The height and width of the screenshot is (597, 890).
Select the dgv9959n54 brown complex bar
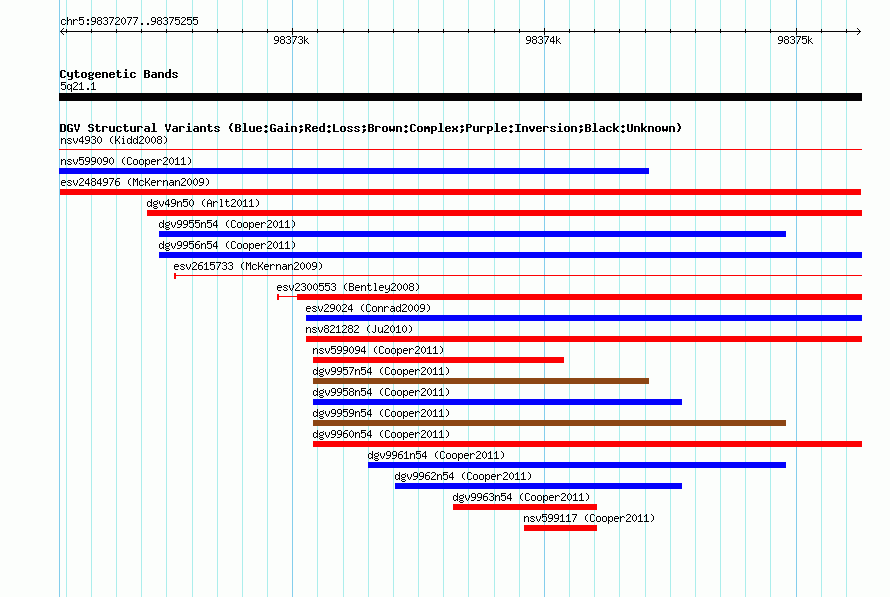[549, 423]
